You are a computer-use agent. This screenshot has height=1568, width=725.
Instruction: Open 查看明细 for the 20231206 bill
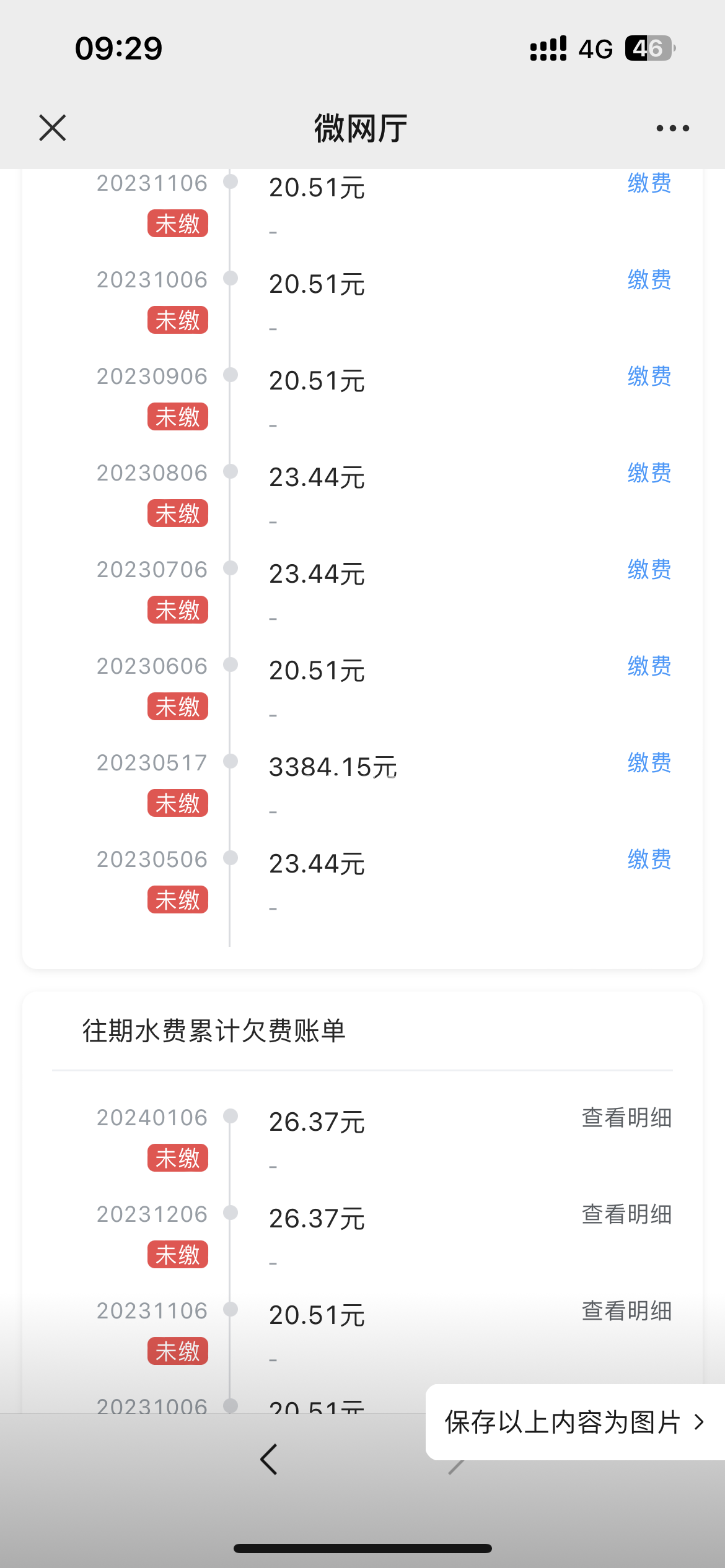[x=626, y=1214]
